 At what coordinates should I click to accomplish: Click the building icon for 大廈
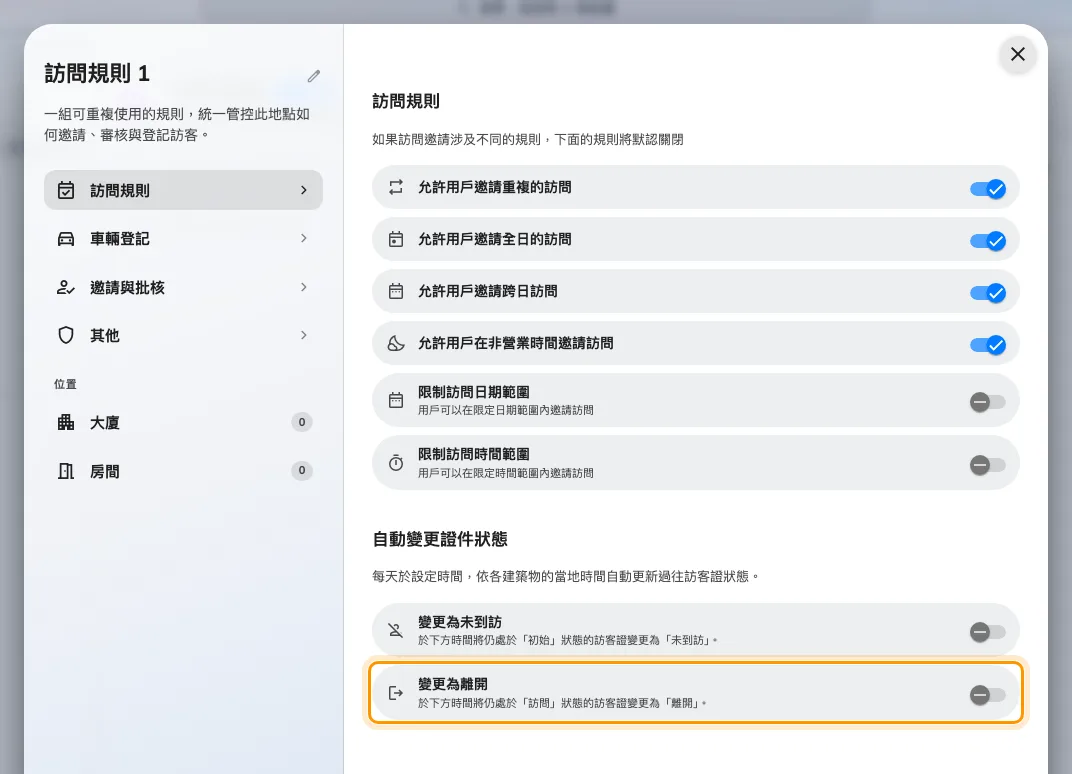tap(66, 422)
